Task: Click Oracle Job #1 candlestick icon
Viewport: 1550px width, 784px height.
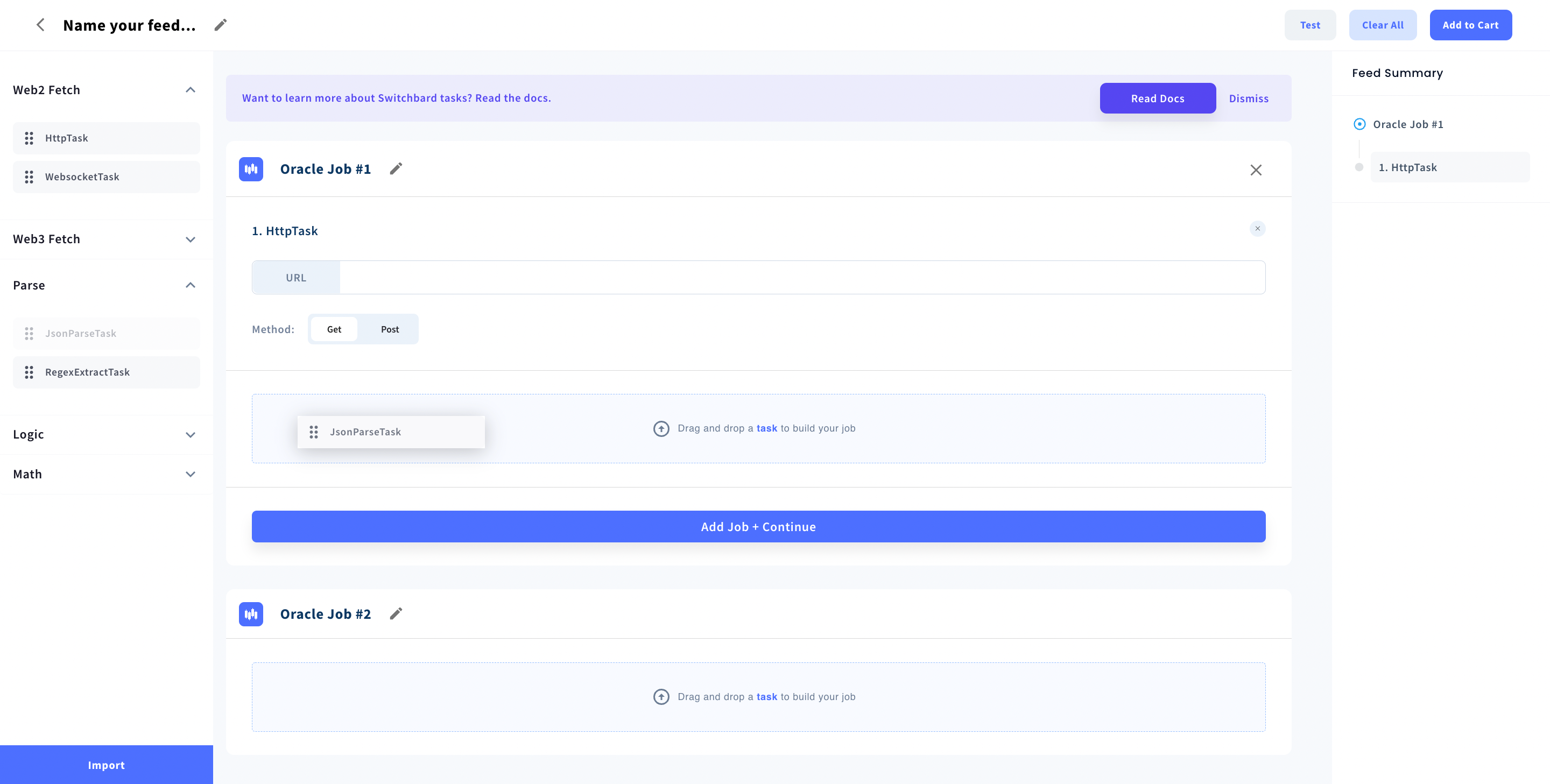Action: coord(251,169)
